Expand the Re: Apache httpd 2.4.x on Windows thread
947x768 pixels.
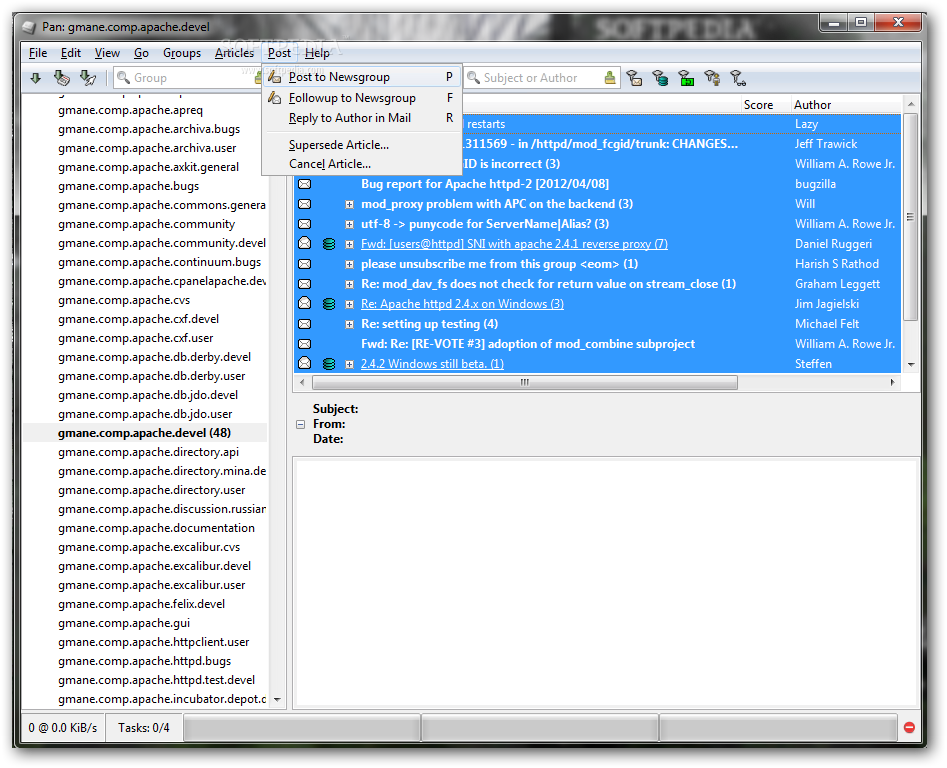coord(349,304)
